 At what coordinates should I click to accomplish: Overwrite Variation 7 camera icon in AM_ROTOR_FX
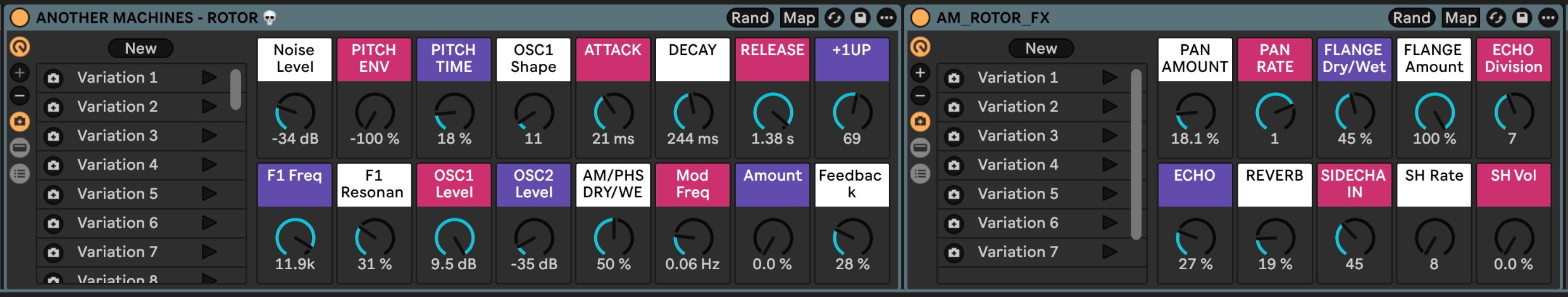coord(954,253)
